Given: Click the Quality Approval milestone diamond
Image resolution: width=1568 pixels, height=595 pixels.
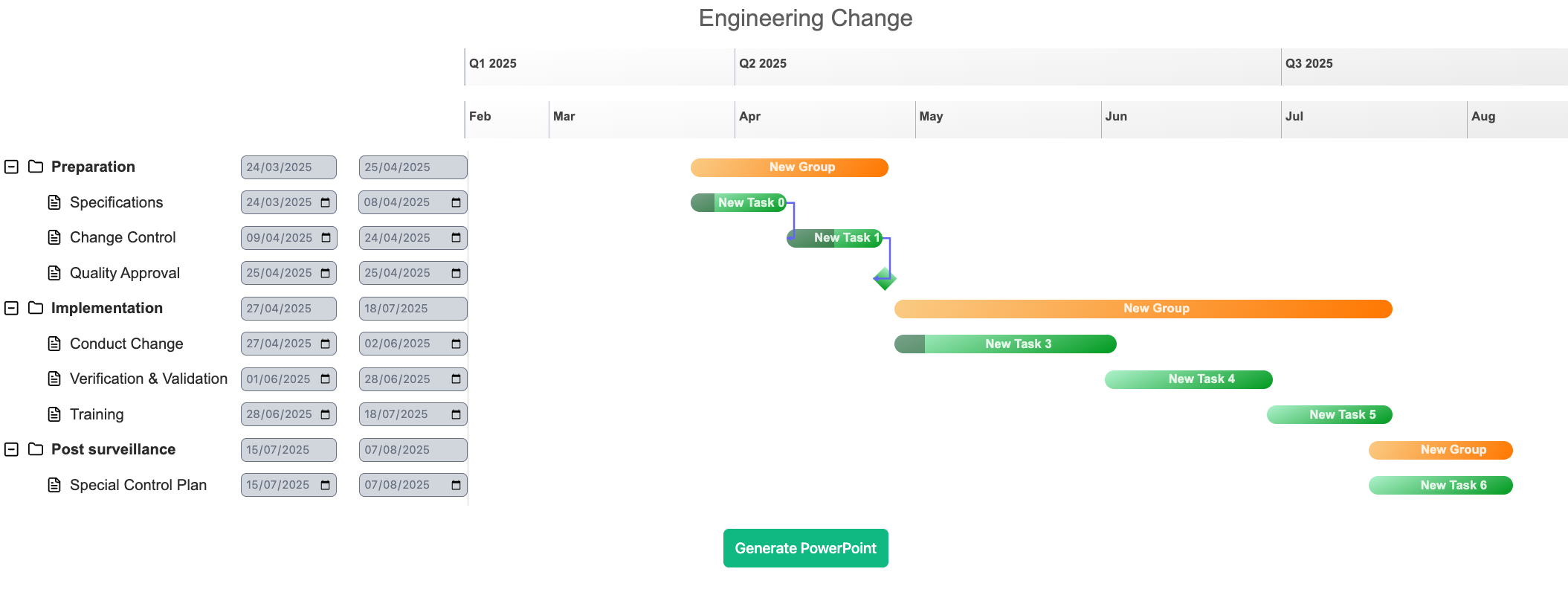Looking at the screenshot, I should click(x=884, y=279).
